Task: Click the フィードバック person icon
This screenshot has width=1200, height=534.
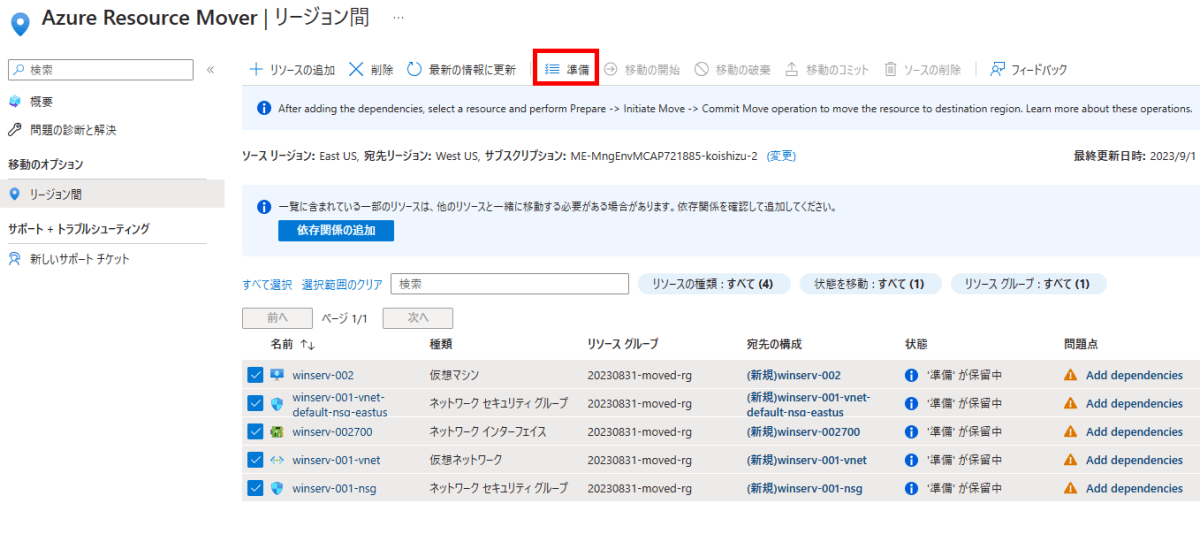Action: point(997,69)
